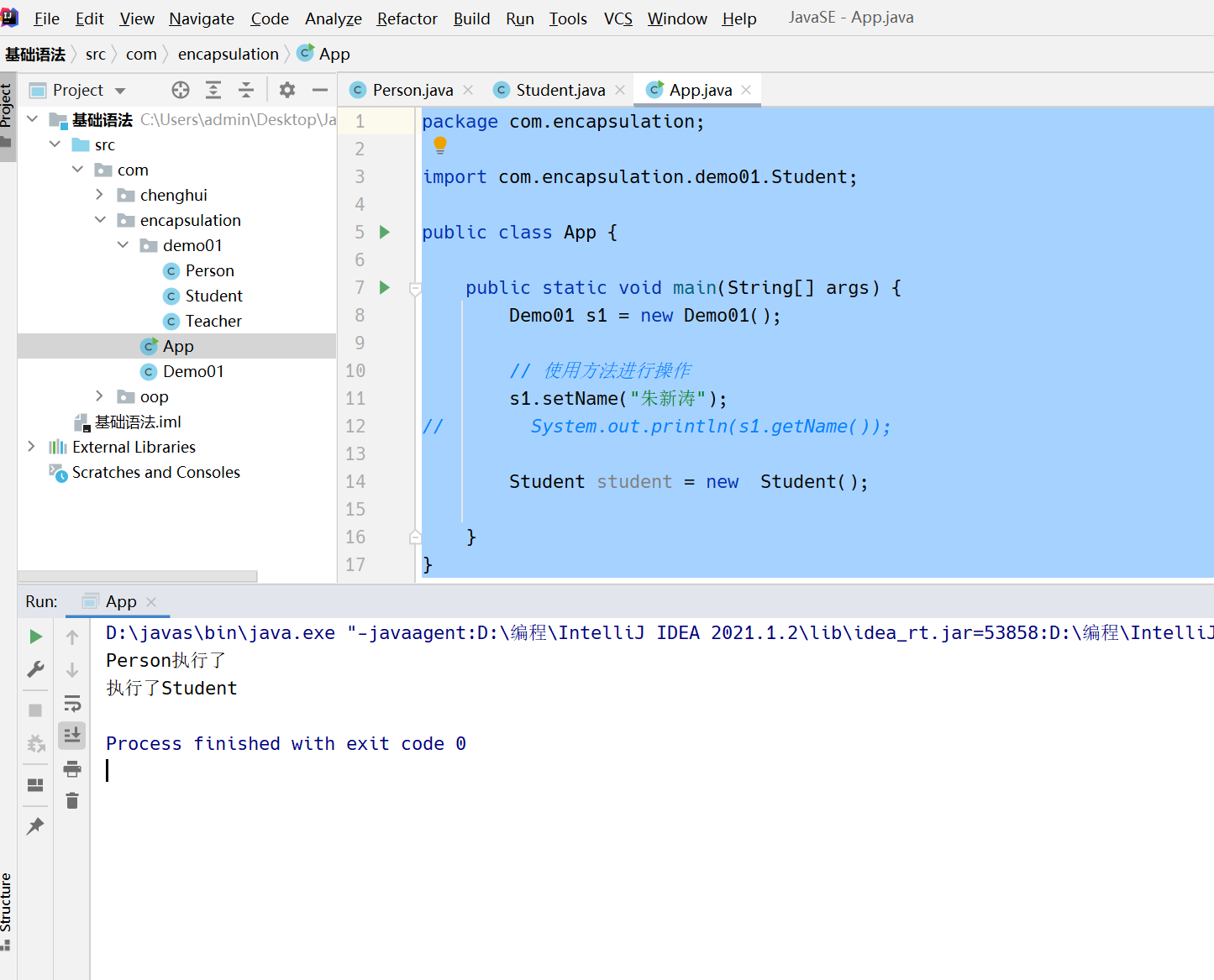Open the File menu
The width and height of the screenshot is (1214, 980).
[46, 18]
